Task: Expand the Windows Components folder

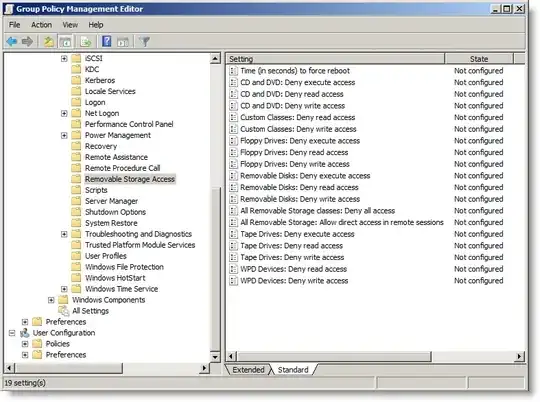Action: point(51,300)
